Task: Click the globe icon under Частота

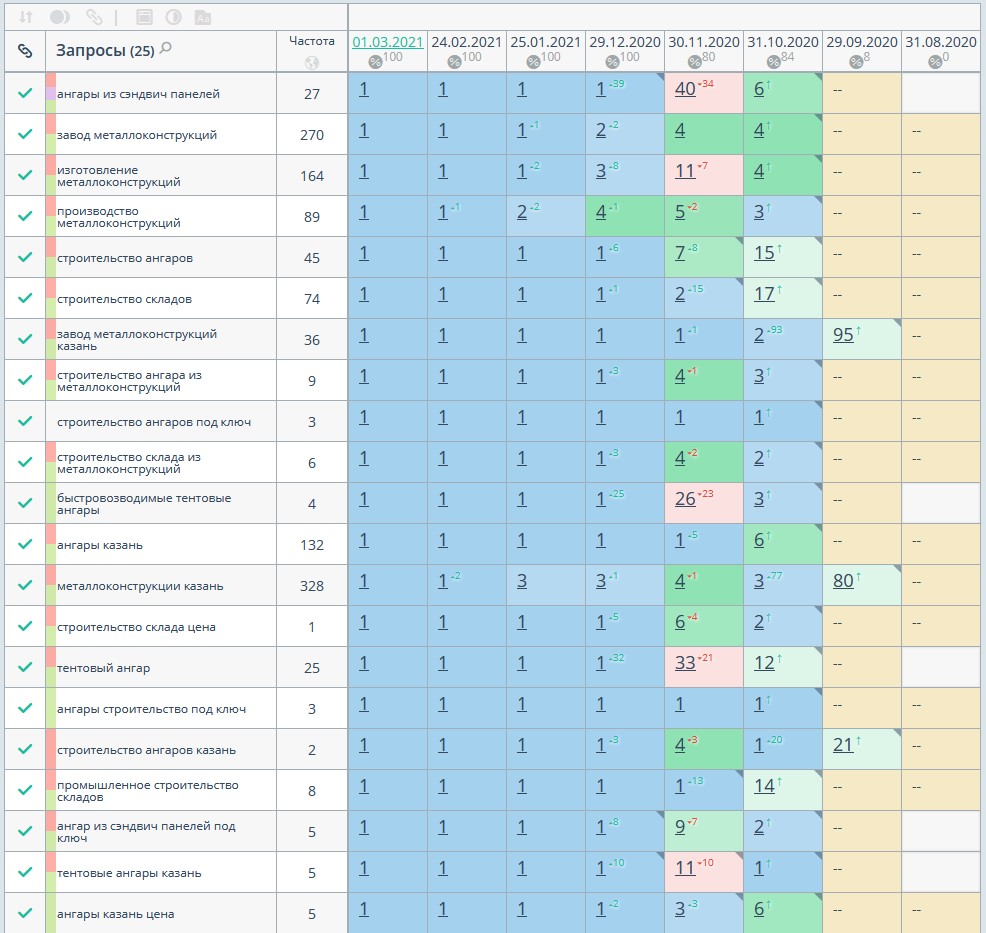Action: [x=312, y=62]
